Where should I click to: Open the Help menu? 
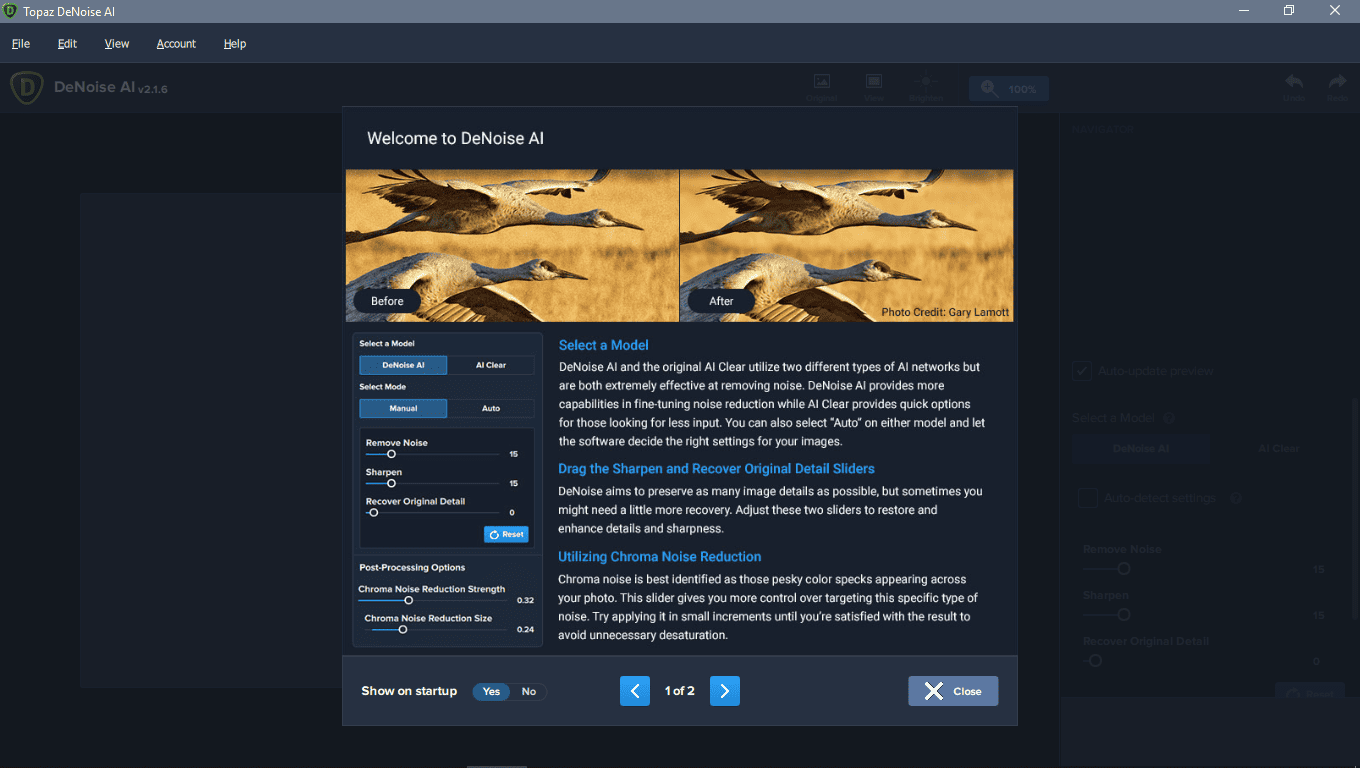pos(235,44)
